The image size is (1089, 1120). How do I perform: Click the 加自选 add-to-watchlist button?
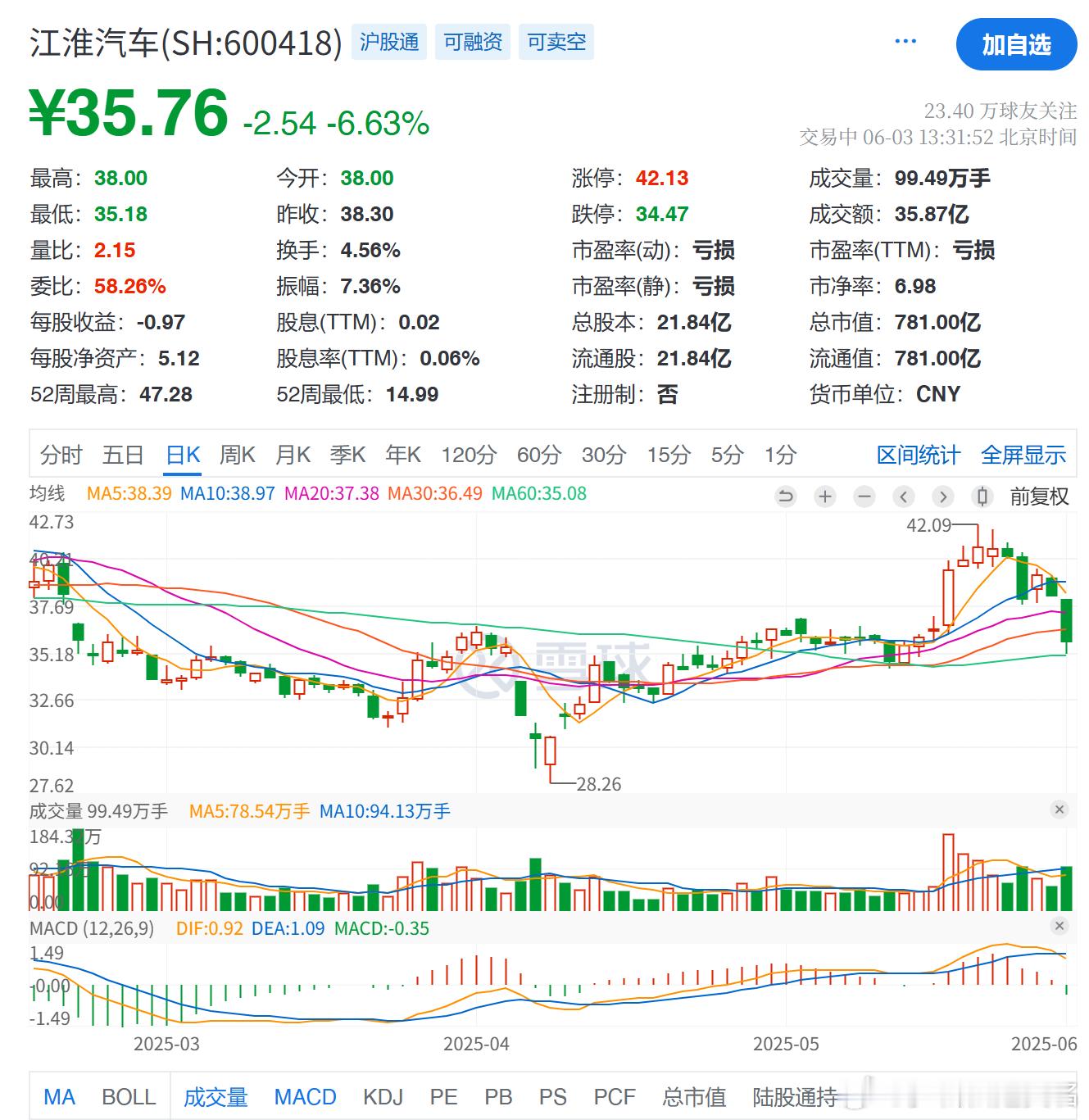[1016, 44]
